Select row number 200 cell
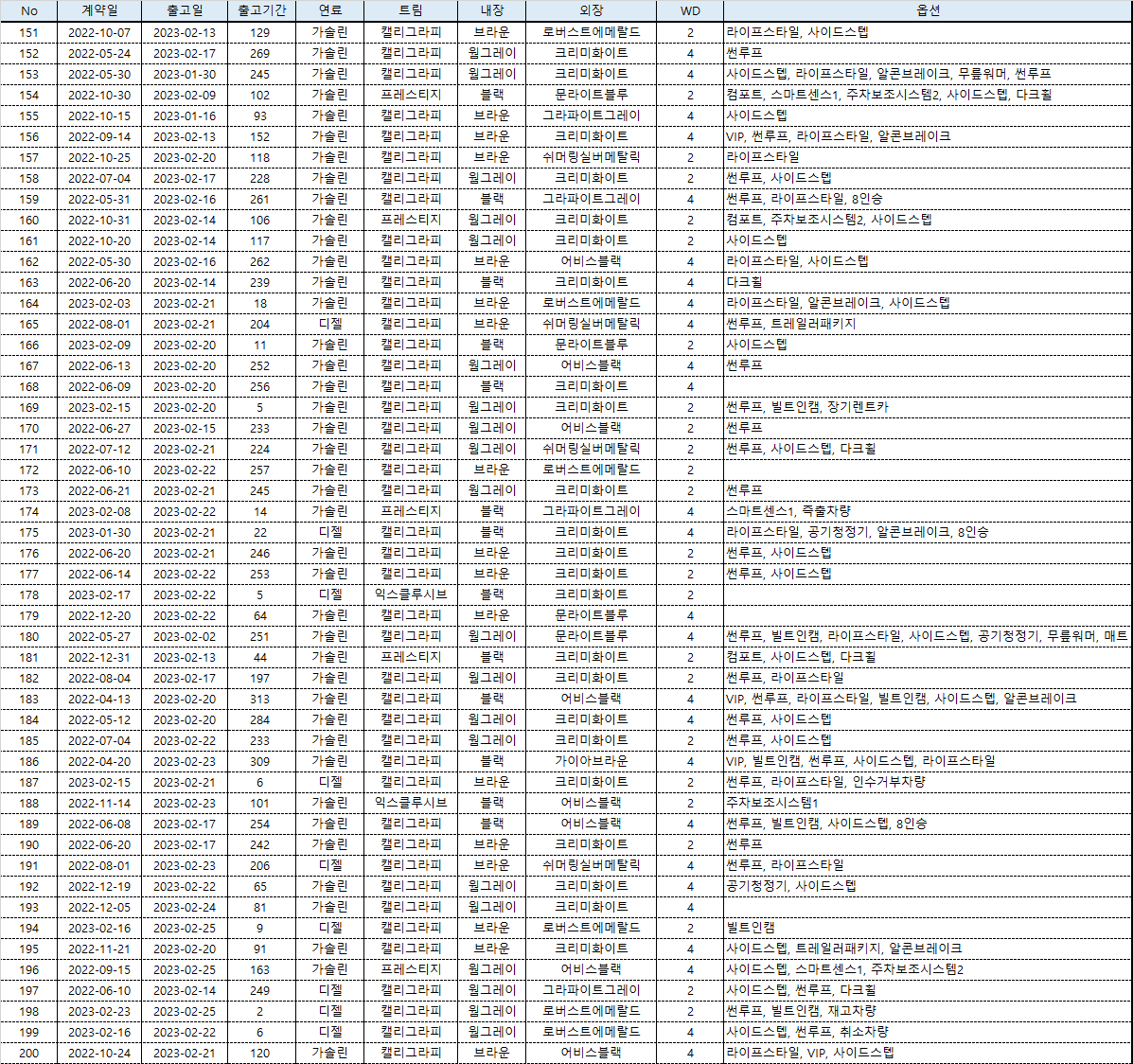 (29, 1054)
